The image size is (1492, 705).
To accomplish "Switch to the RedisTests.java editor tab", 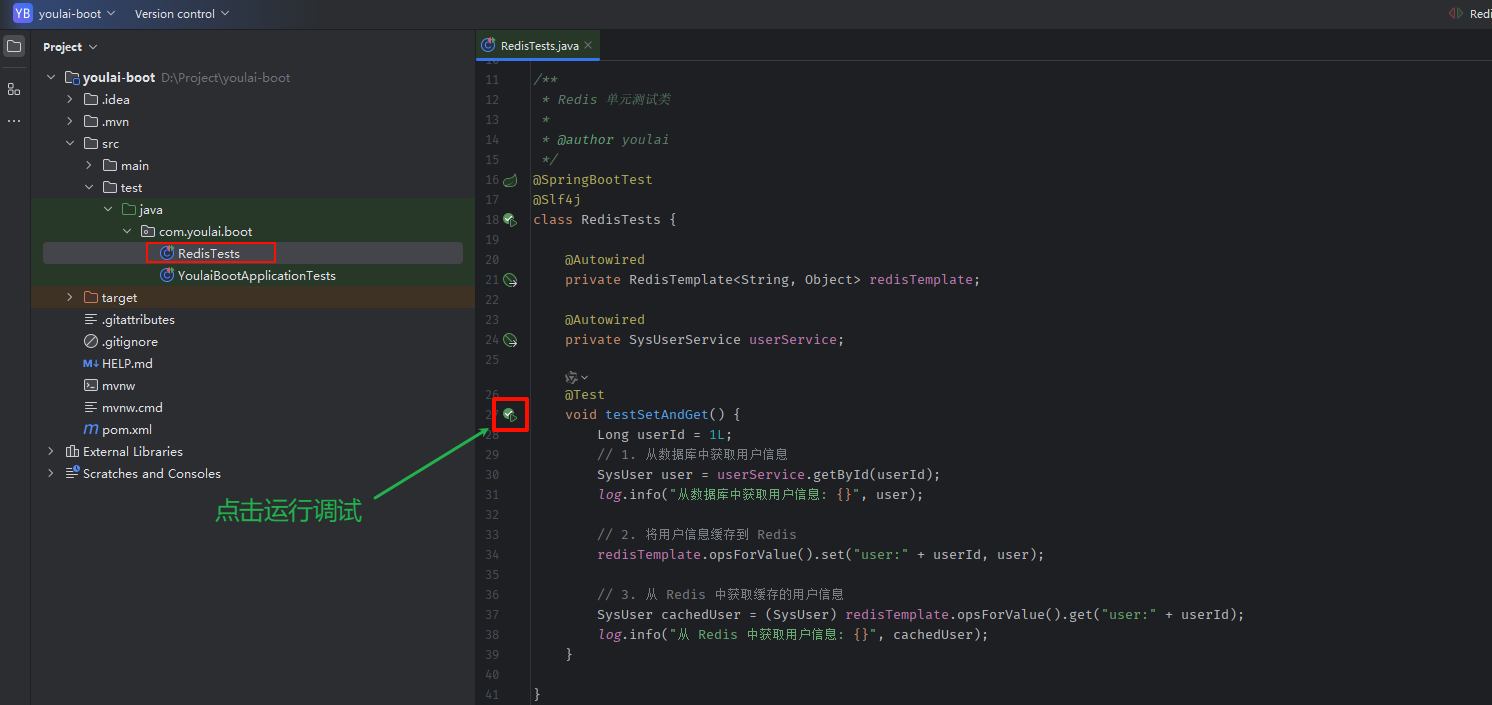I will 539,45.
